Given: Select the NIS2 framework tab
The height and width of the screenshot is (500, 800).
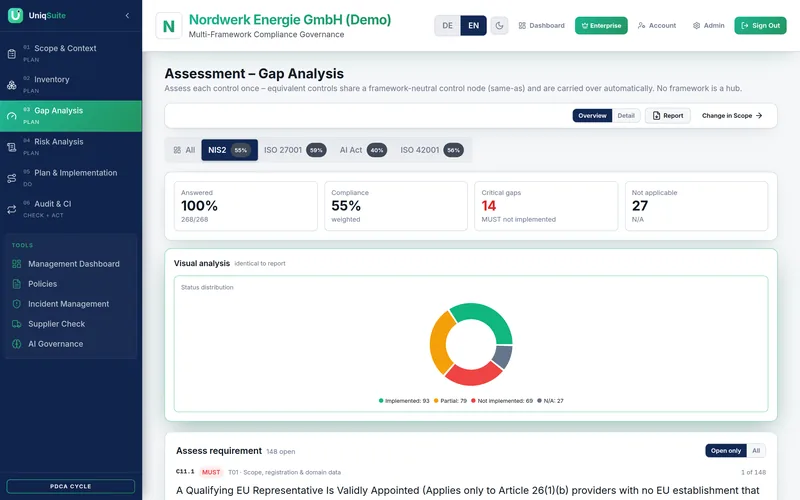Looking at the screenshot, I should coord(230,150).
